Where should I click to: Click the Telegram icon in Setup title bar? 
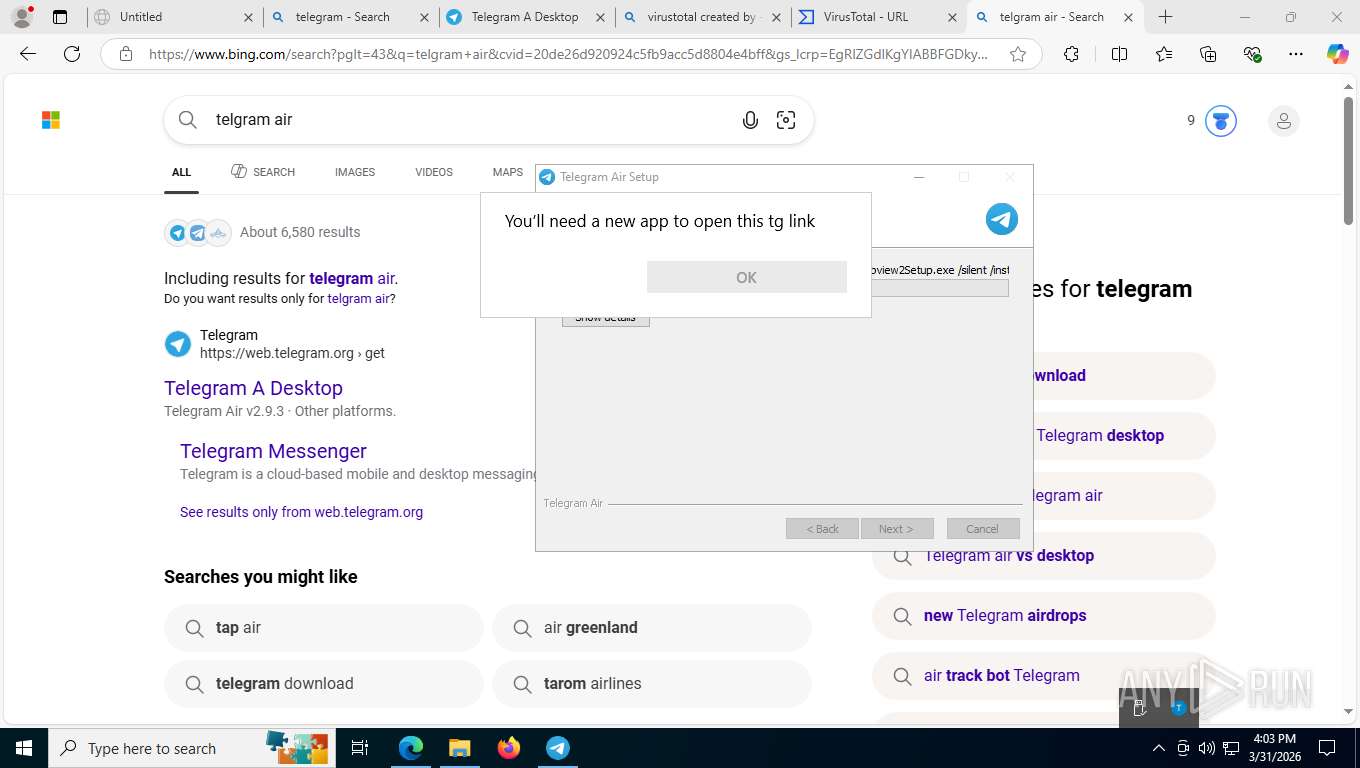coord(547,177)
